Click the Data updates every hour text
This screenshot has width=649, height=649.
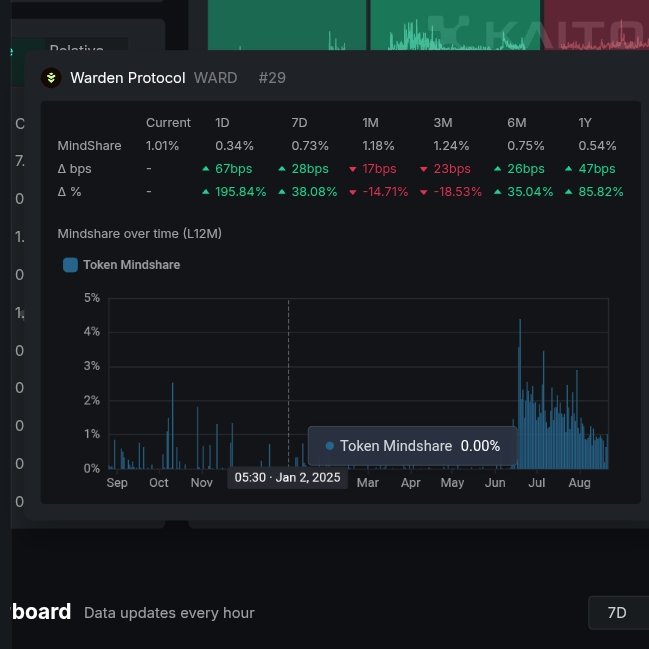[x=169, y=613]
